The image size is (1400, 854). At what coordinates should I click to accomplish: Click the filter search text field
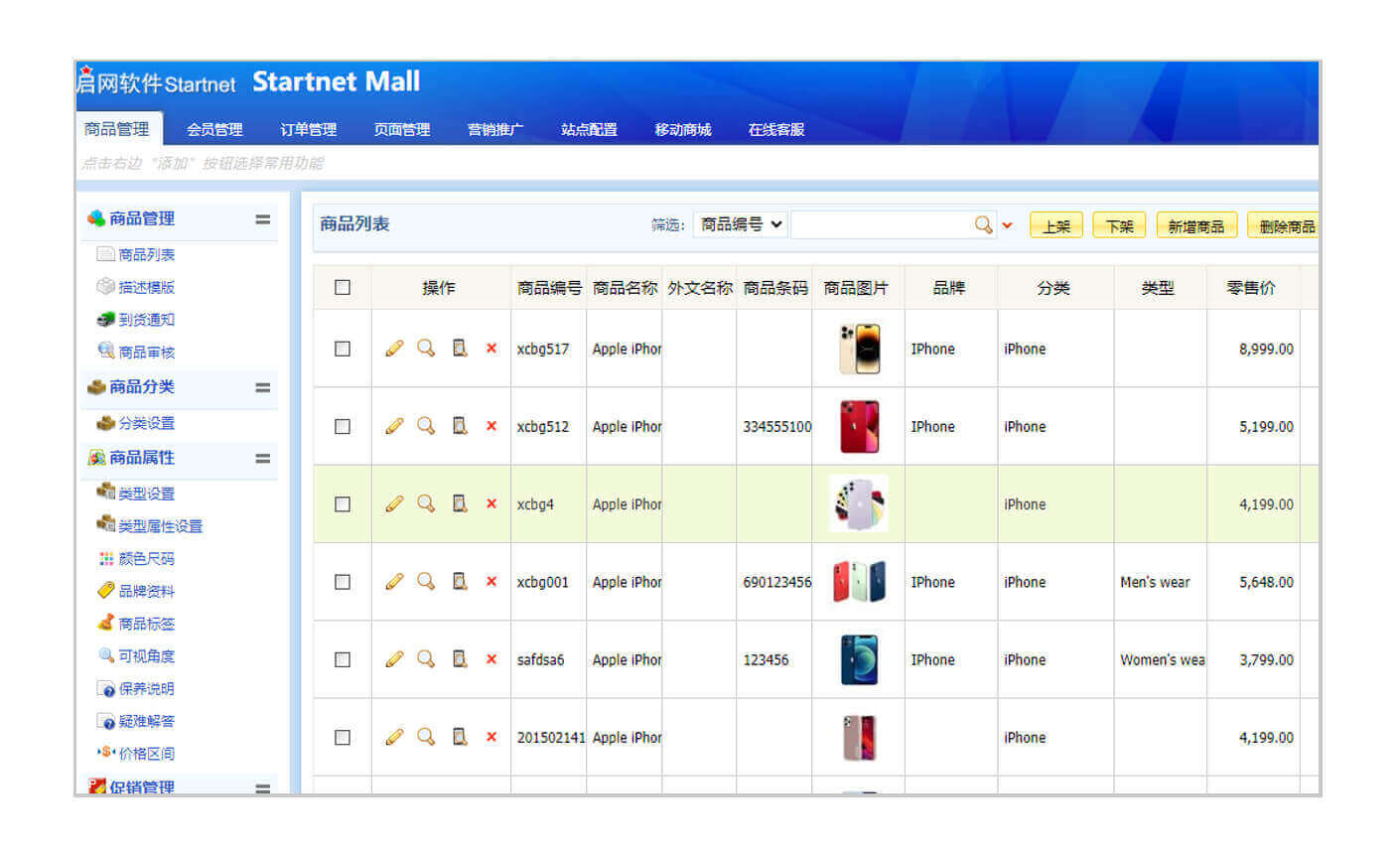click(881, 224)
